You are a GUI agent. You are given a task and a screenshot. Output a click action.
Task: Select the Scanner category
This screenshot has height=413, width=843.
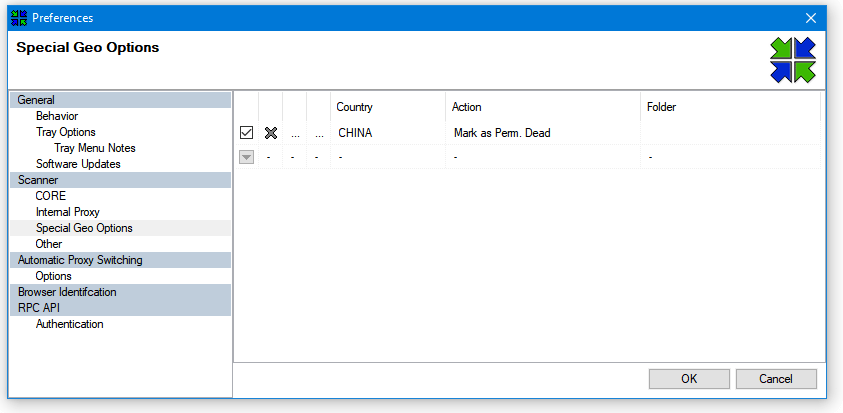pos(120,180)
